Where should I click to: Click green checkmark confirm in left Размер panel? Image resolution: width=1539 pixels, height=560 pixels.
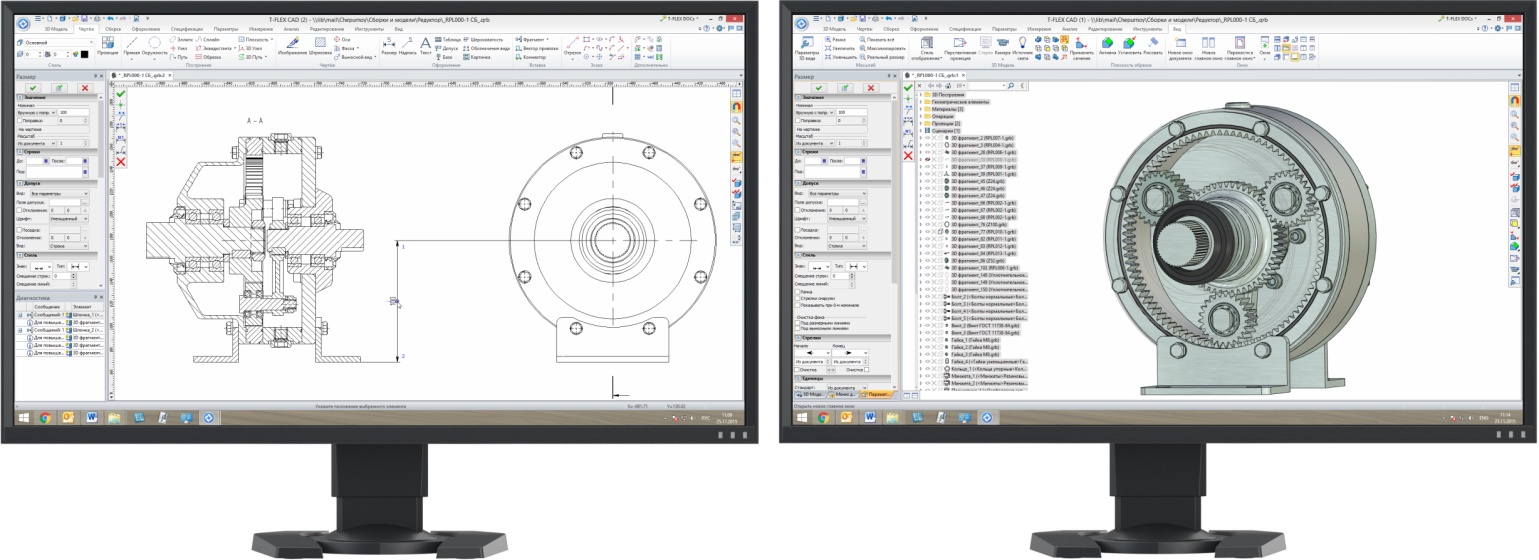[x=34, y=88]
